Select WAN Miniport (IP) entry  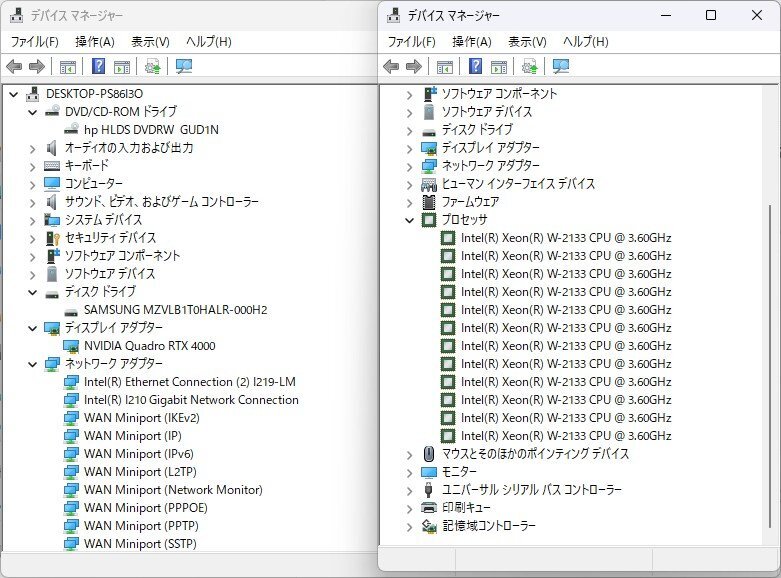132,436
